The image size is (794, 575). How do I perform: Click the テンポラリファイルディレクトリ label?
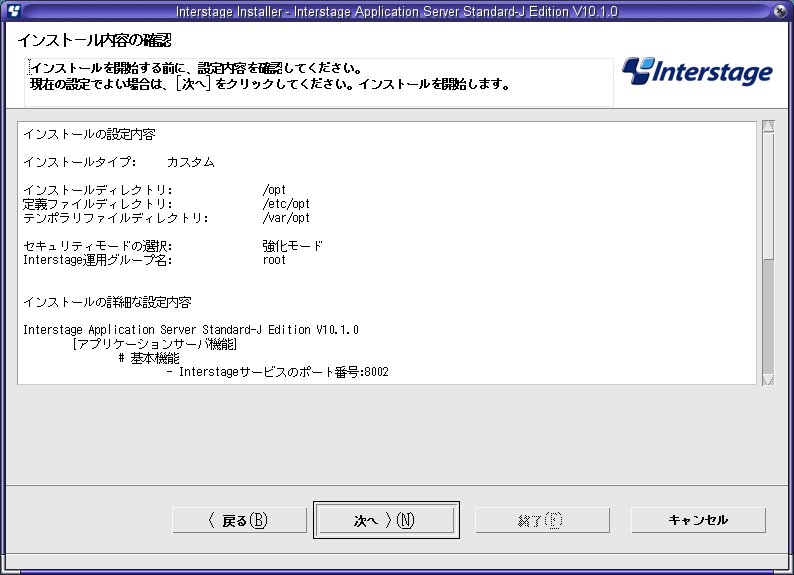pos(116,218)
